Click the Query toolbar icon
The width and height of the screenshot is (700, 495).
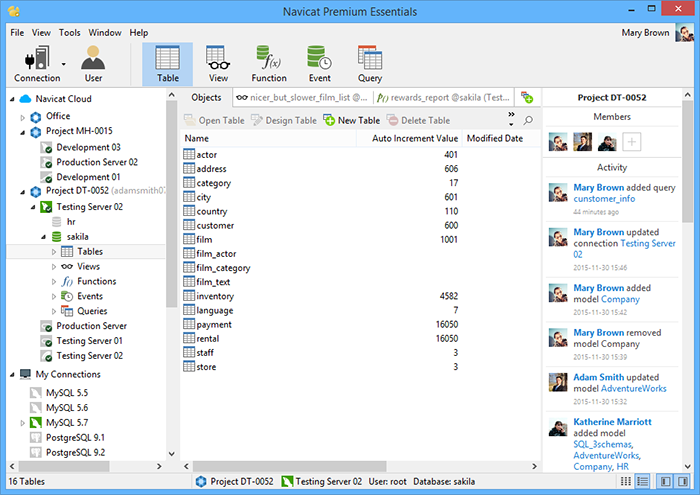370,64
